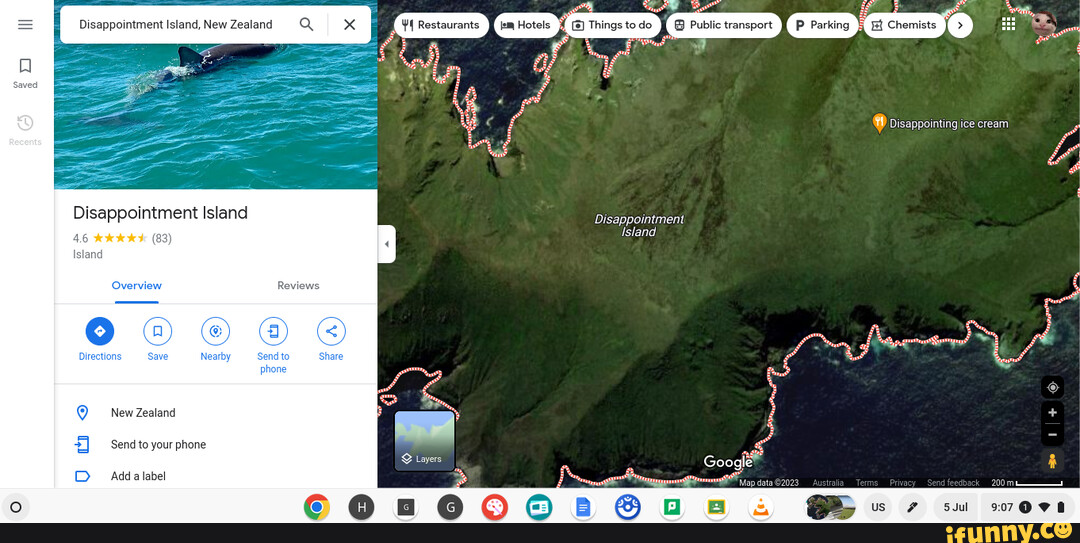Filter by the Restaurants chip
The width and height of the screenshot is (1080, 543).
(439, 25)
